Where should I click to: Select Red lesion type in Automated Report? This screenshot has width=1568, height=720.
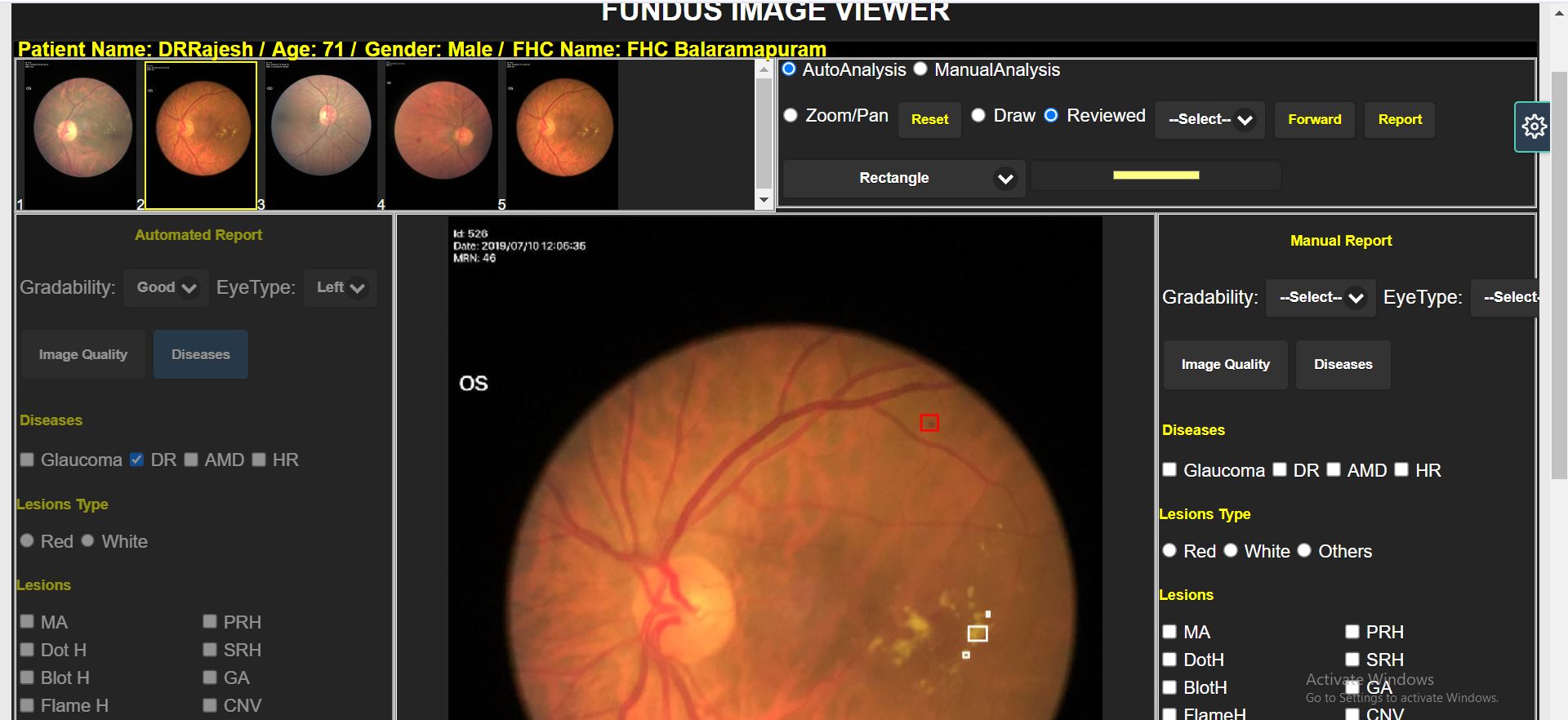(x=27, y=540)
